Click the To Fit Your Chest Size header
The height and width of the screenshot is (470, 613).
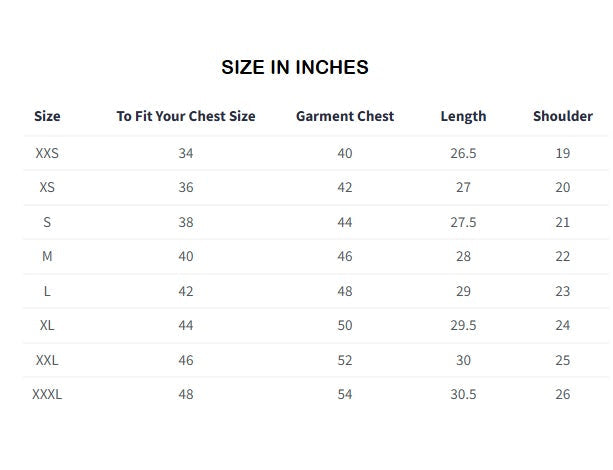[186, 116]
